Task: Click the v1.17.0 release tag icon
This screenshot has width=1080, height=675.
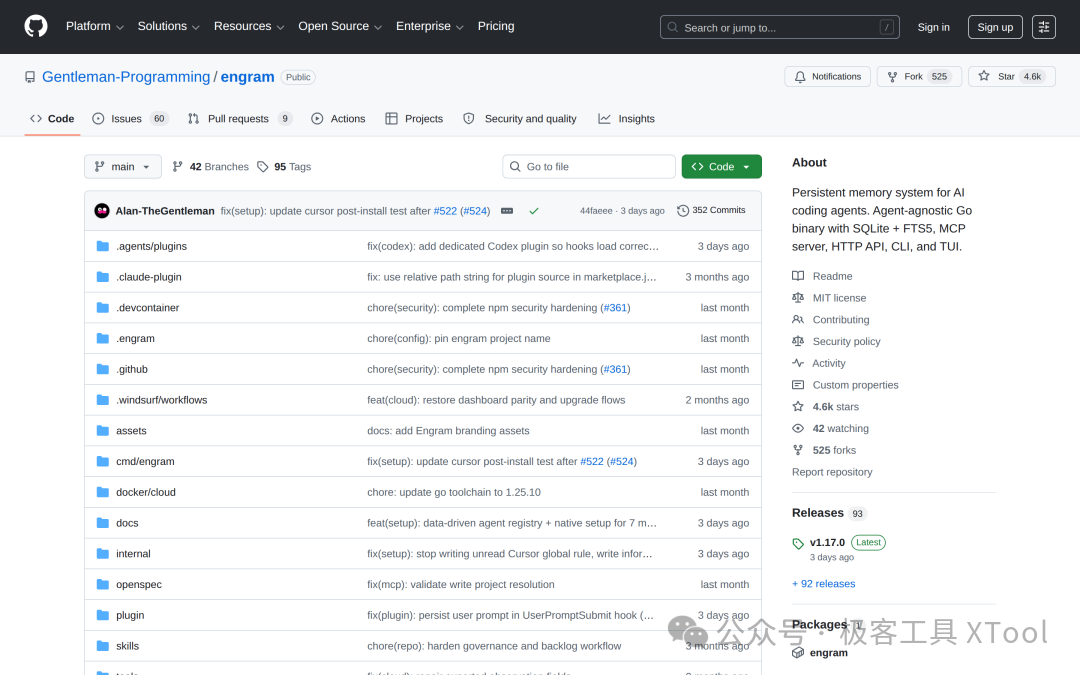Action: pos(798,543)
